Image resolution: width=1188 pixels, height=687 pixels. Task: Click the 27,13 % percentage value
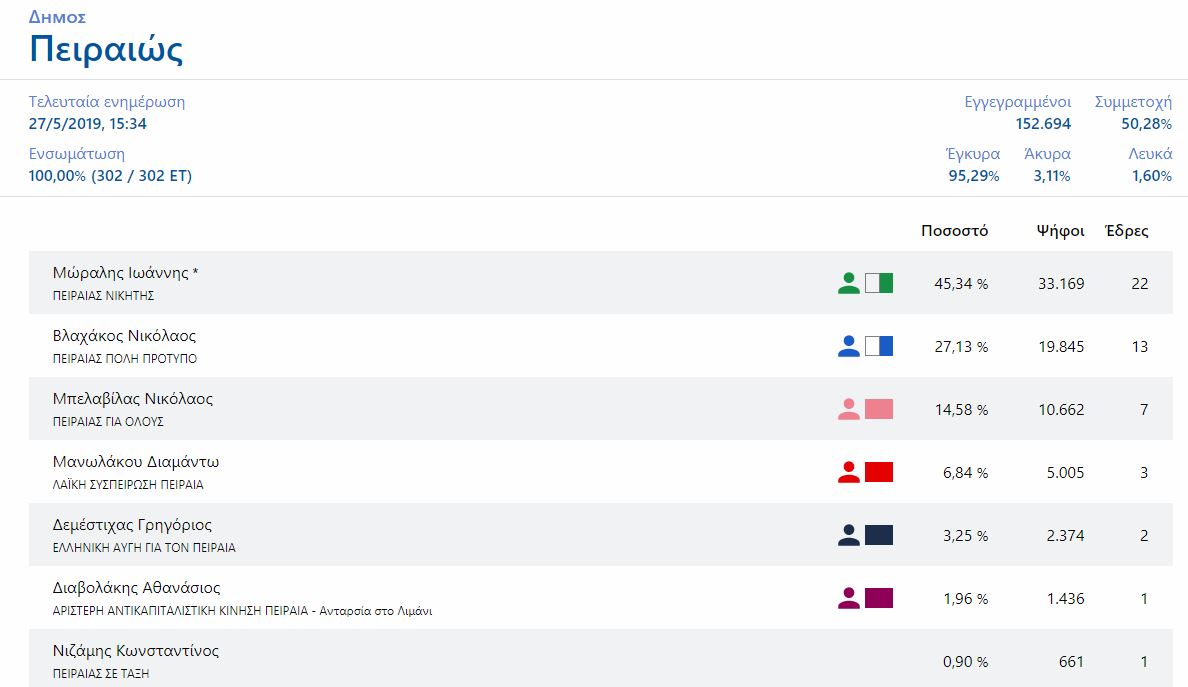pyautogui.click(x=961, y=347)
